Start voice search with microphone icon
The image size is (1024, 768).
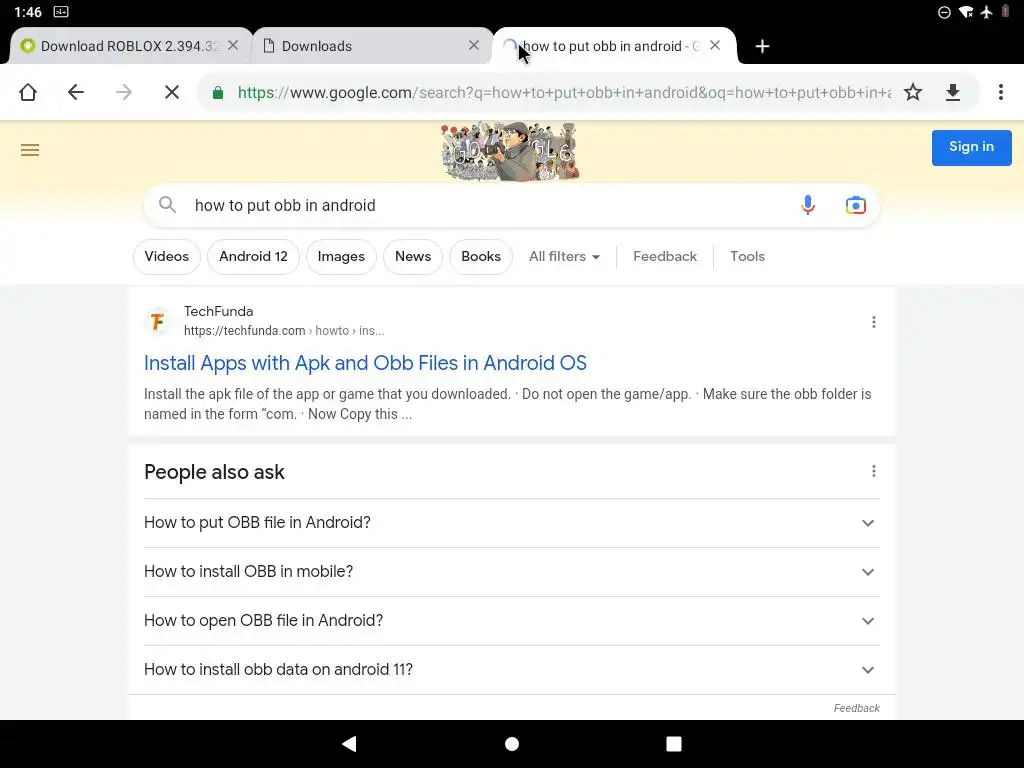point(808,205)
